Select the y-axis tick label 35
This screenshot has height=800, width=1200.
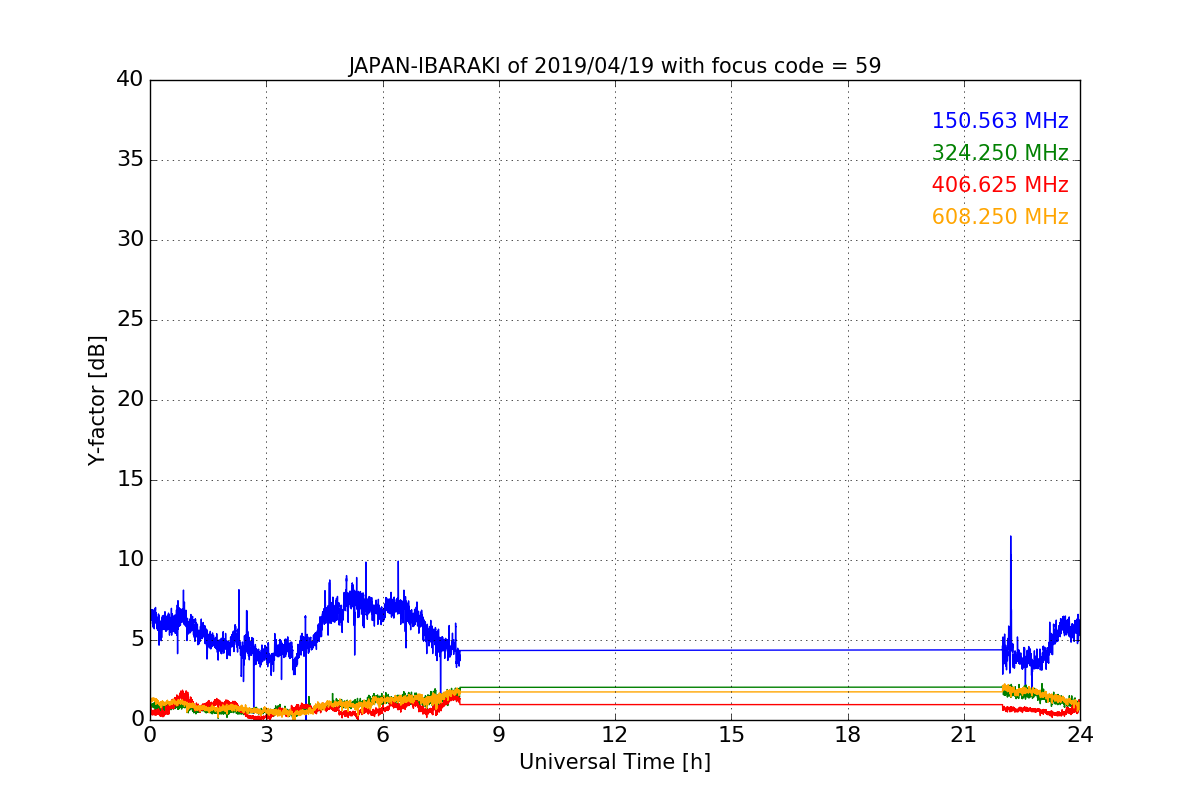pyautogui.click(x=130, y=160)
